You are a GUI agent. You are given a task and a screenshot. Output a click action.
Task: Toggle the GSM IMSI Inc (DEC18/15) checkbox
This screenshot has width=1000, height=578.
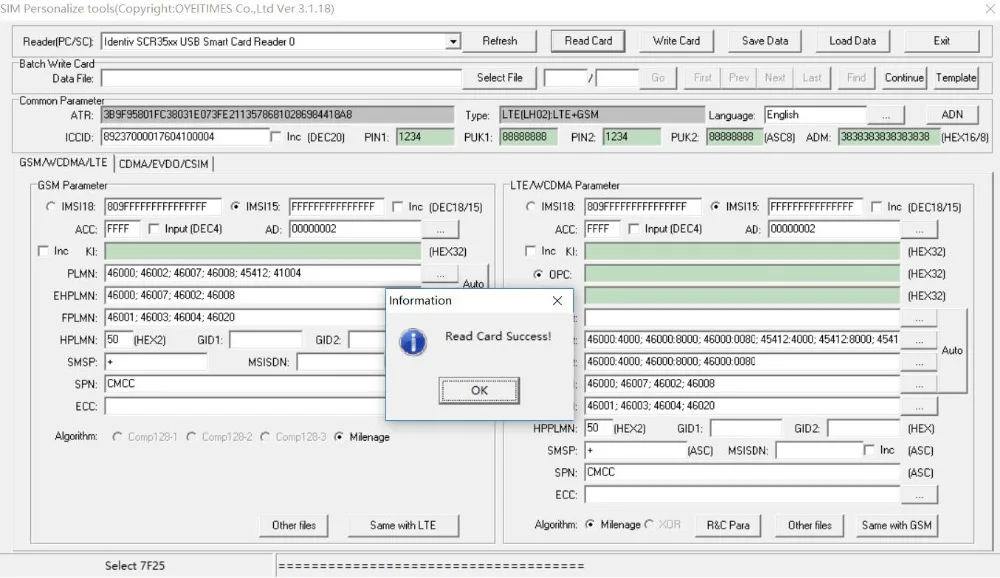pos(398,207)
